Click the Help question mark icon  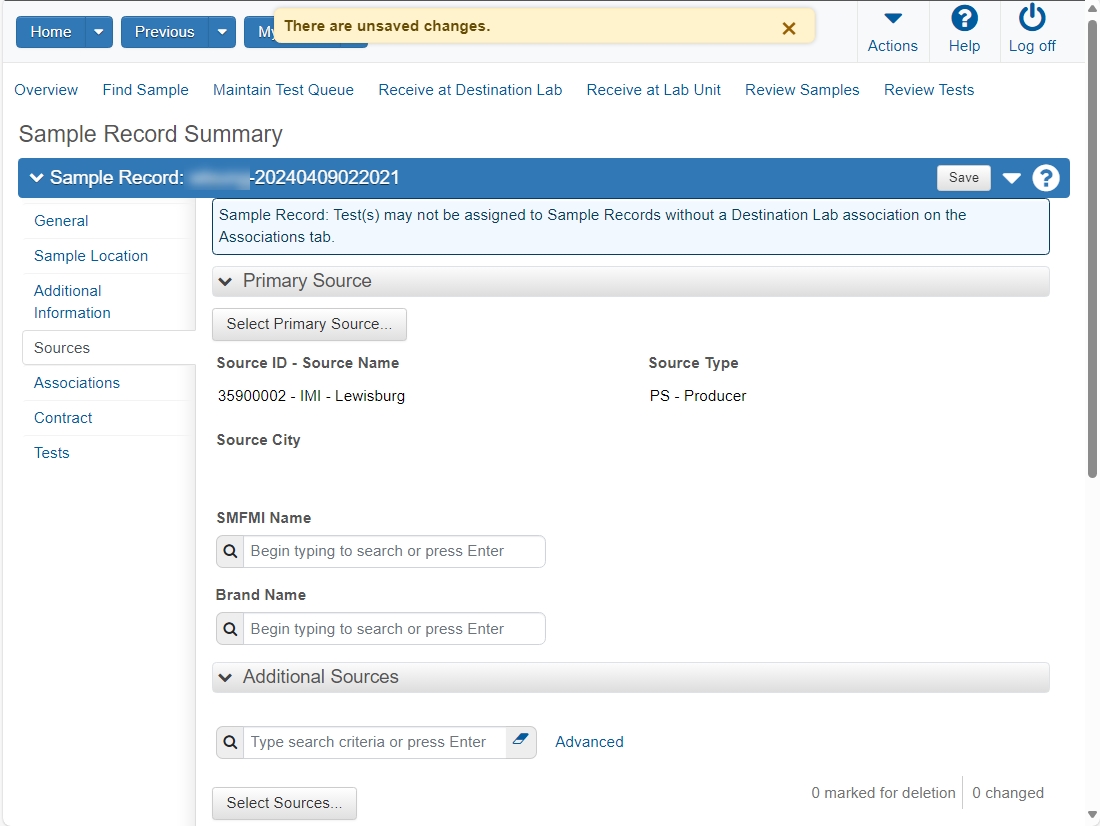click(x=964, y=18)
